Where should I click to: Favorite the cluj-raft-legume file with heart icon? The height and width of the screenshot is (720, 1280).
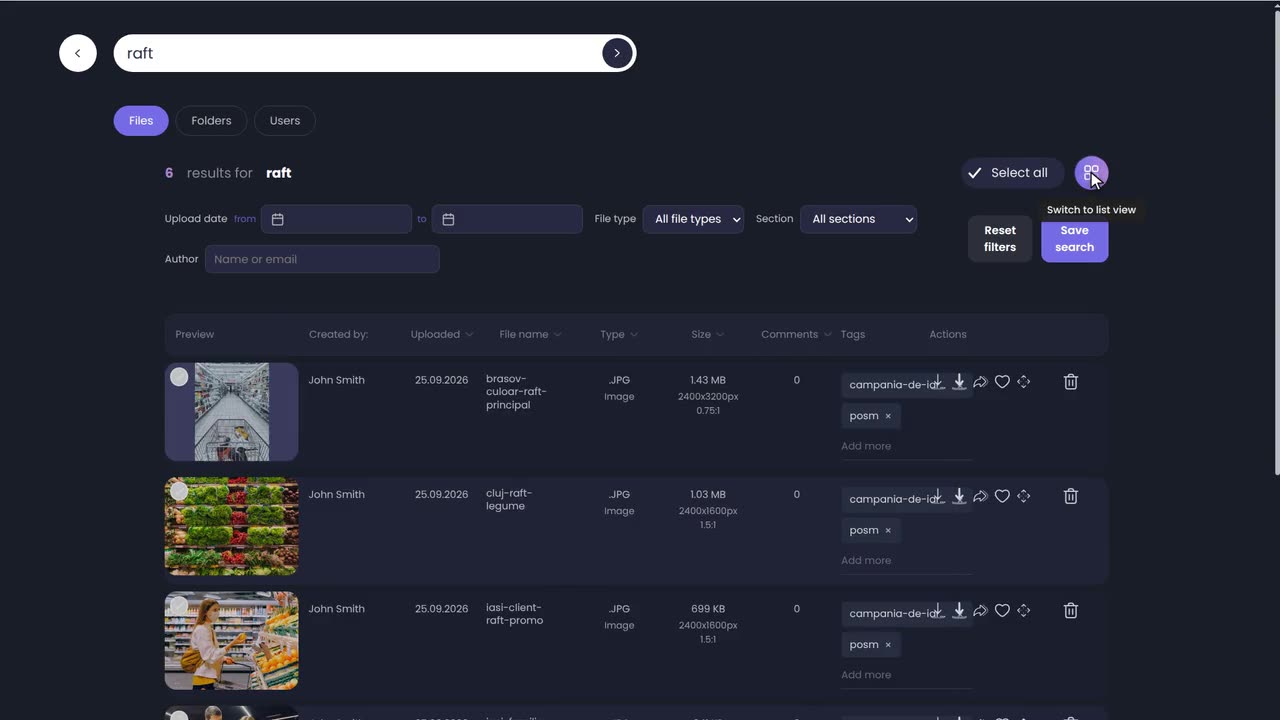1002,496
